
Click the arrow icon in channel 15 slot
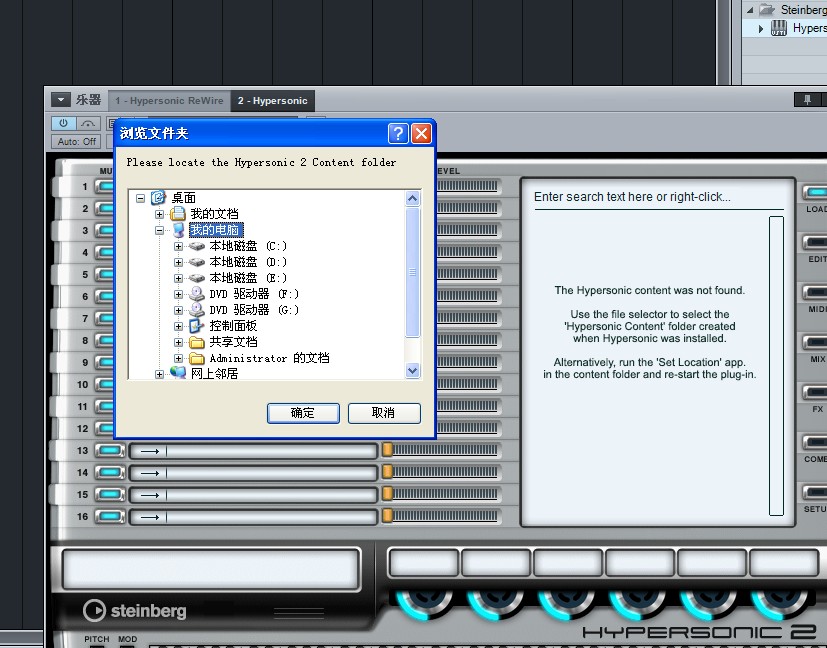pos(150,495)
